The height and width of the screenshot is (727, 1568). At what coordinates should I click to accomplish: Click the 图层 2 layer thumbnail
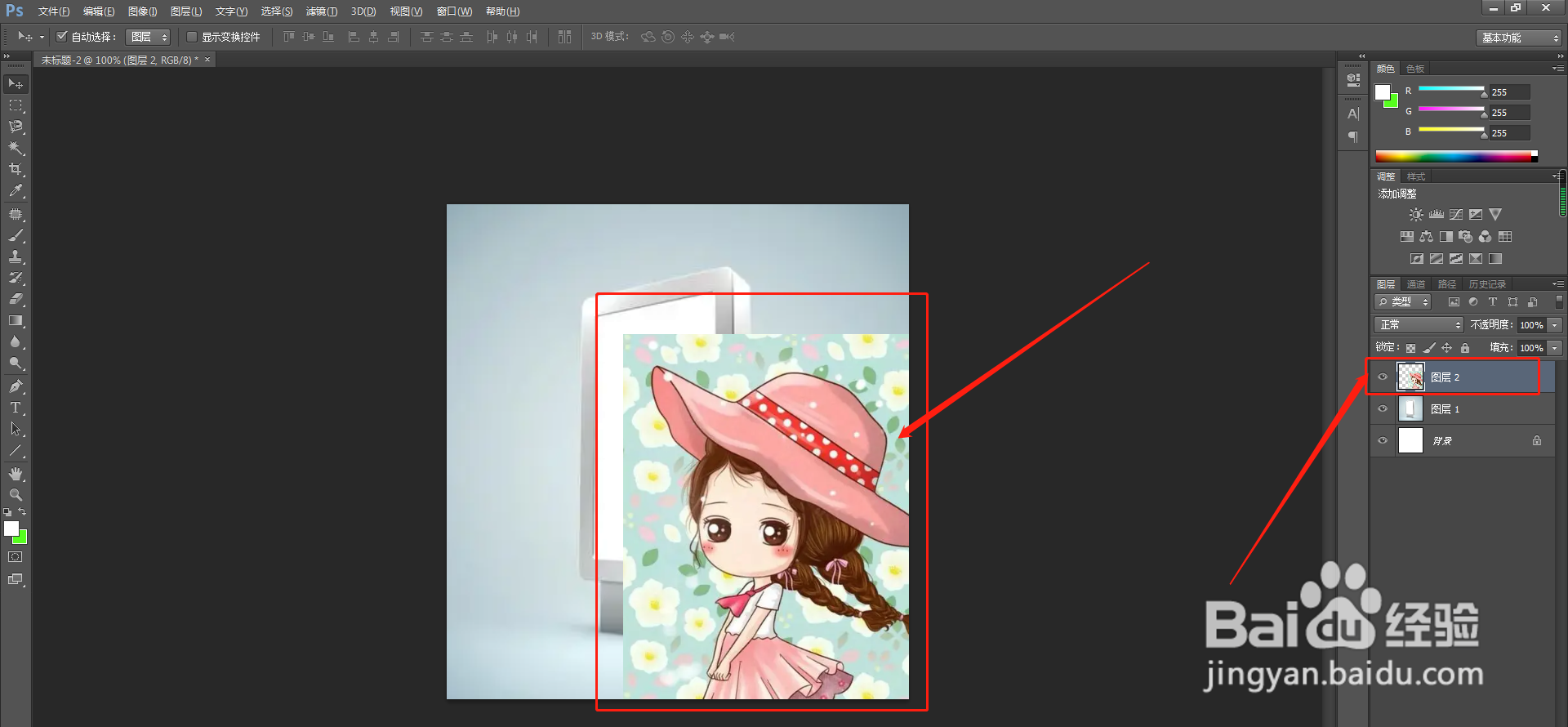click(x=1410, y=377)
